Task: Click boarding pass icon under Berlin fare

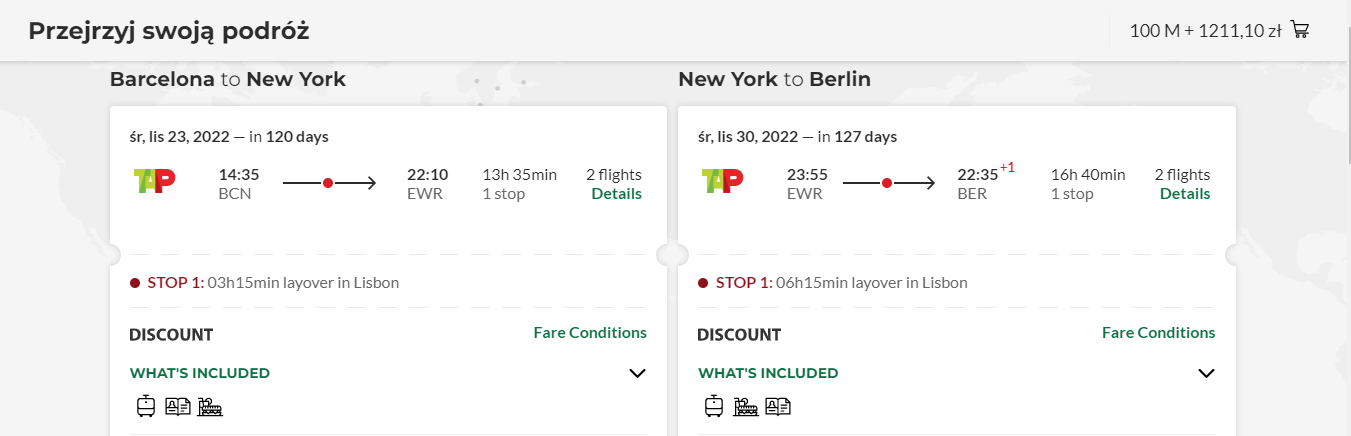Action: click(778, 406)
